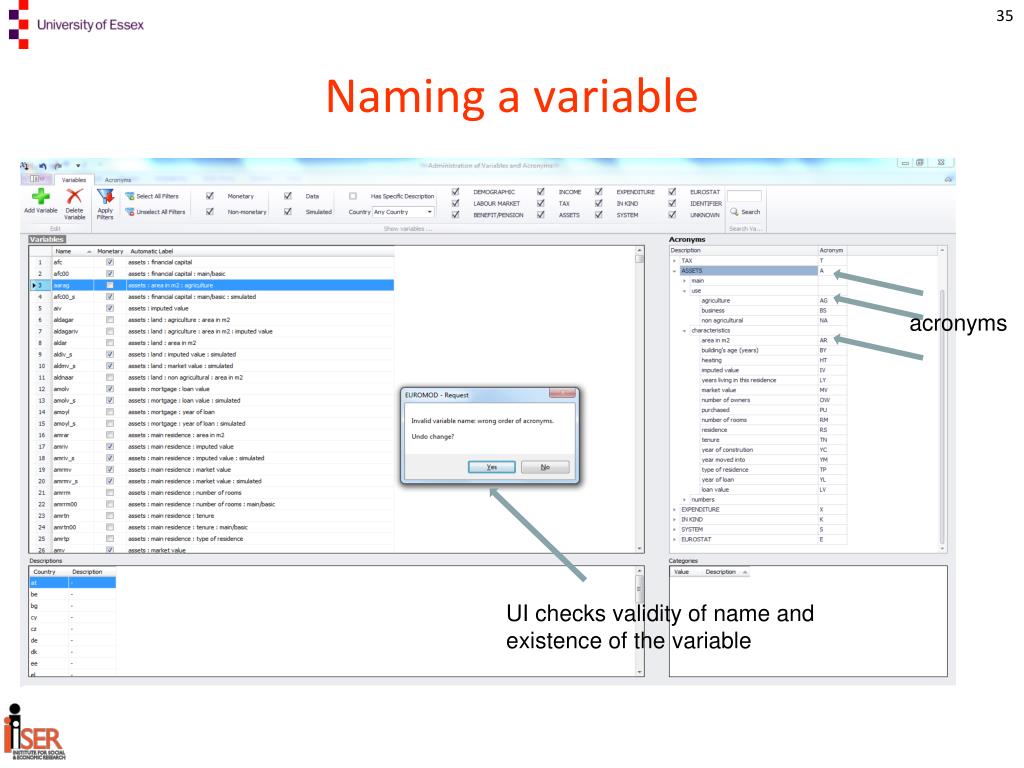Collapse the use node under ASSETS

click(x=684, y=291)
